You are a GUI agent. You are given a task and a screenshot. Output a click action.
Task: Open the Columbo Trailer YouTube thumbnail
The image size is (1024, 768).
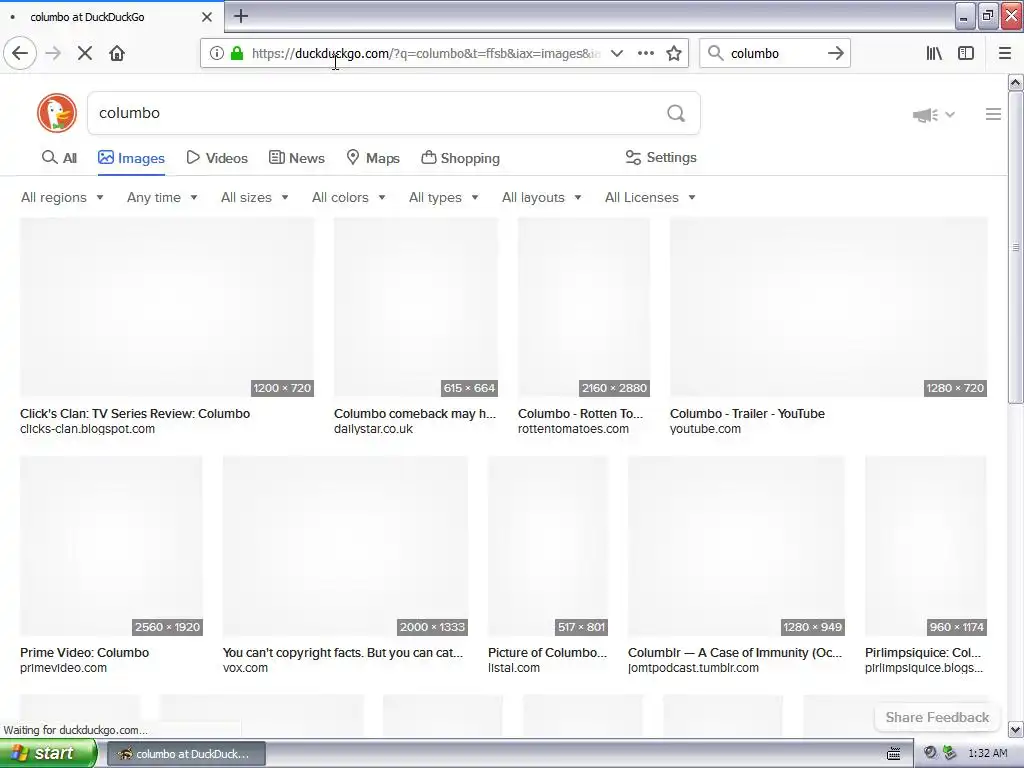tap(829, 307)
